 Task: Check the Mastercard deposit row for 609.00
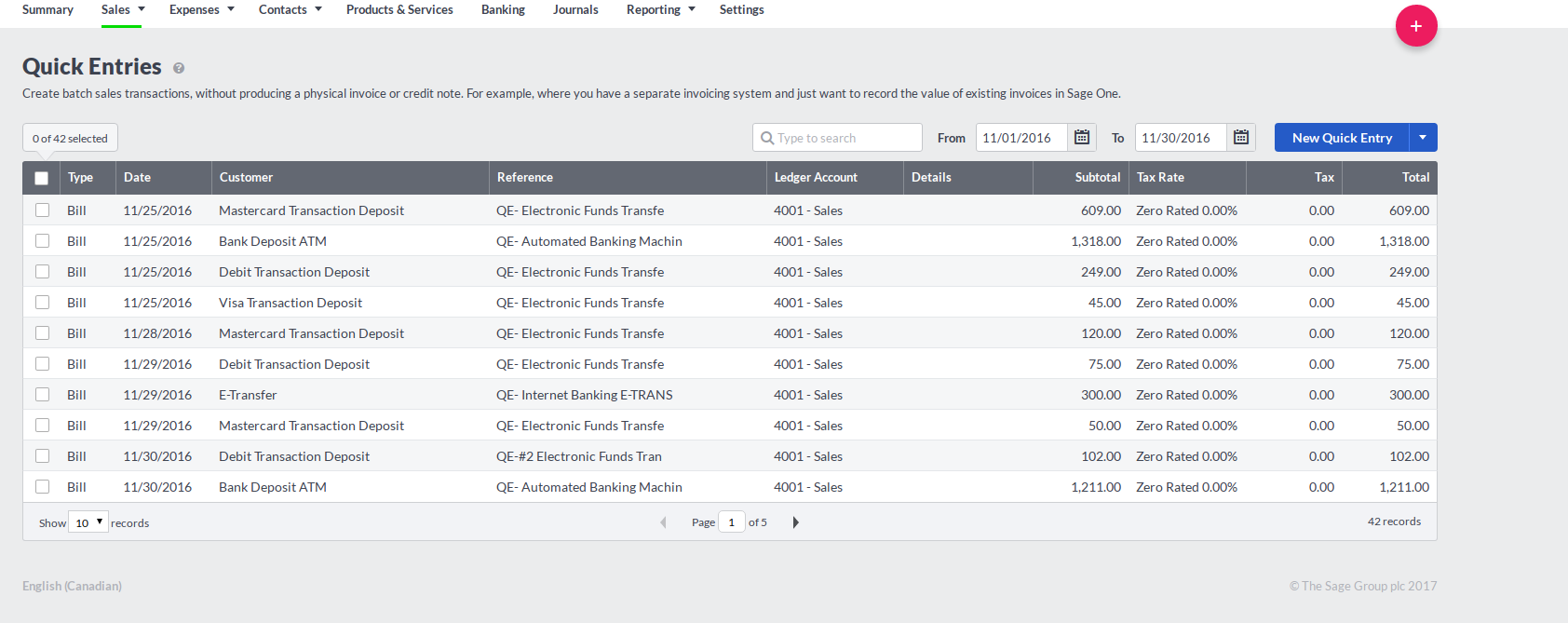point(42,210)
